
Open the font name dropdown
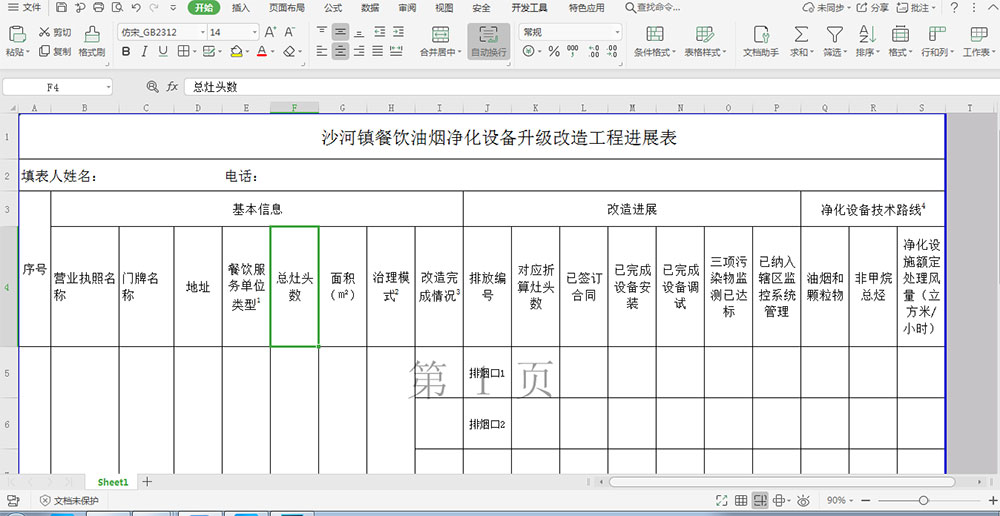tap(201, 32)
